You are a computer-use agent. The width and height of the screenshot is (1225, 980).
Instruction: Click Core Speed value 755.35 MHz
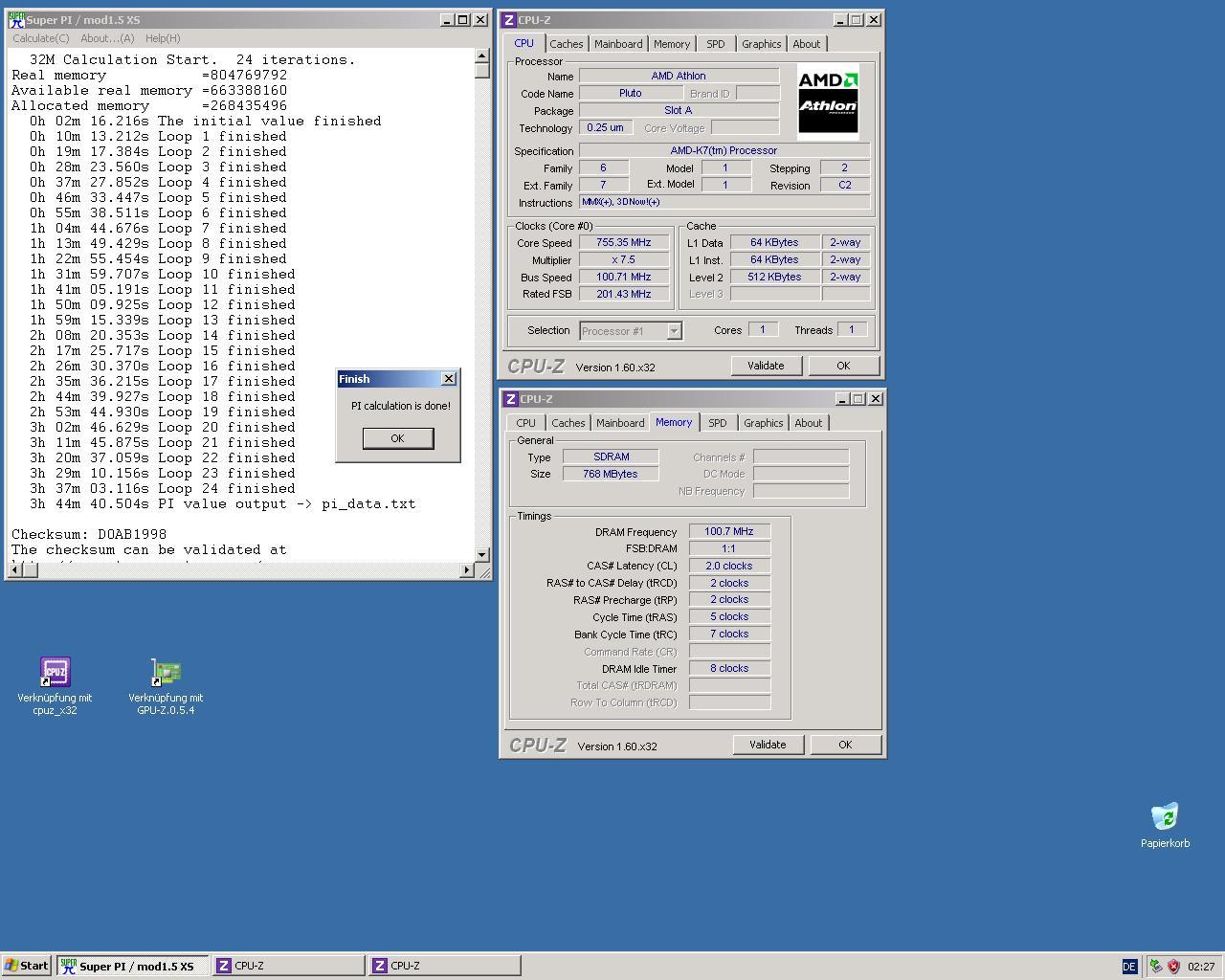coord(623,243)
